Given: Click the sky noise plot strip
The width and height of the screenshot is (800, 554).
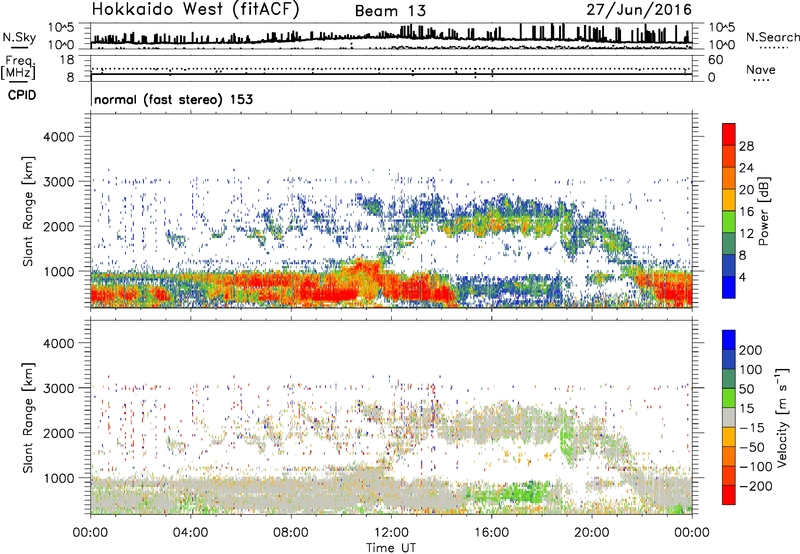Looking at the screenshot, I should click(392, 36).
